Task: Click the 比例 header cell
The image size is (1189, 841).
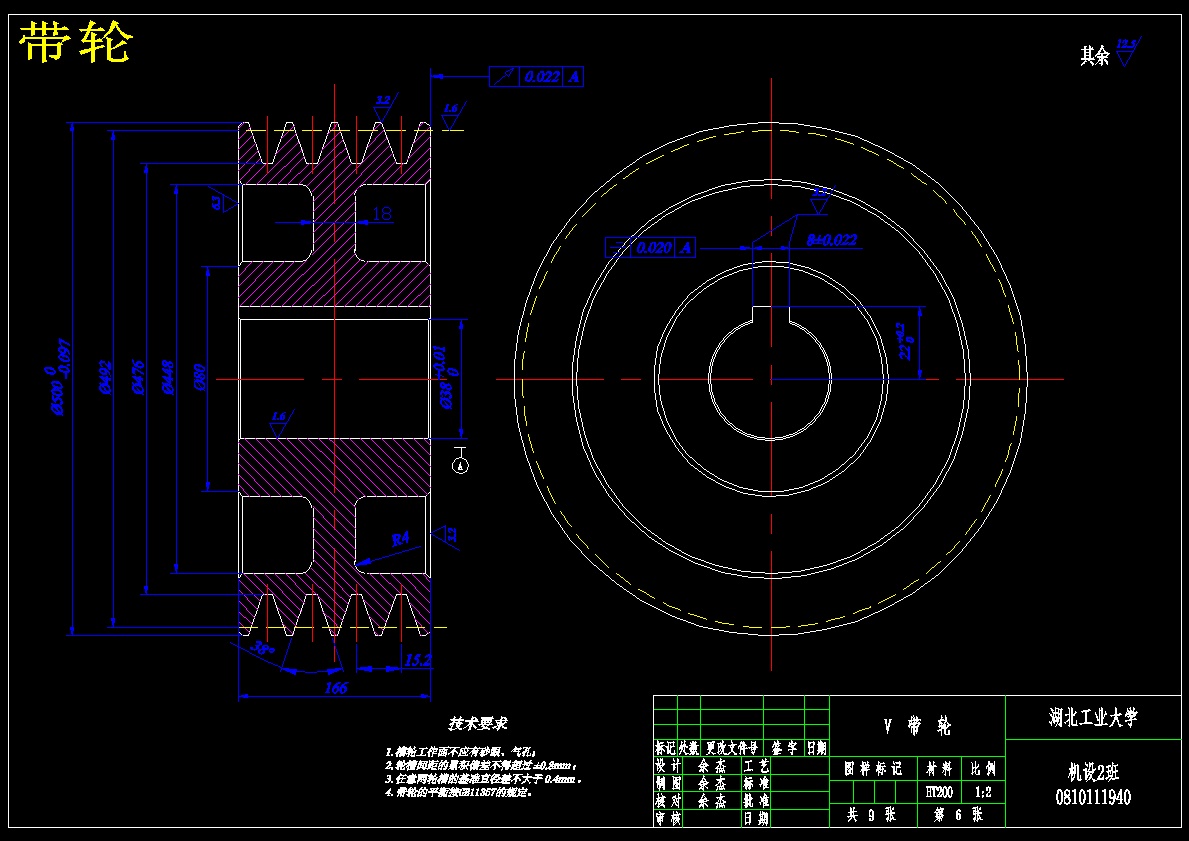Action: 983,769
